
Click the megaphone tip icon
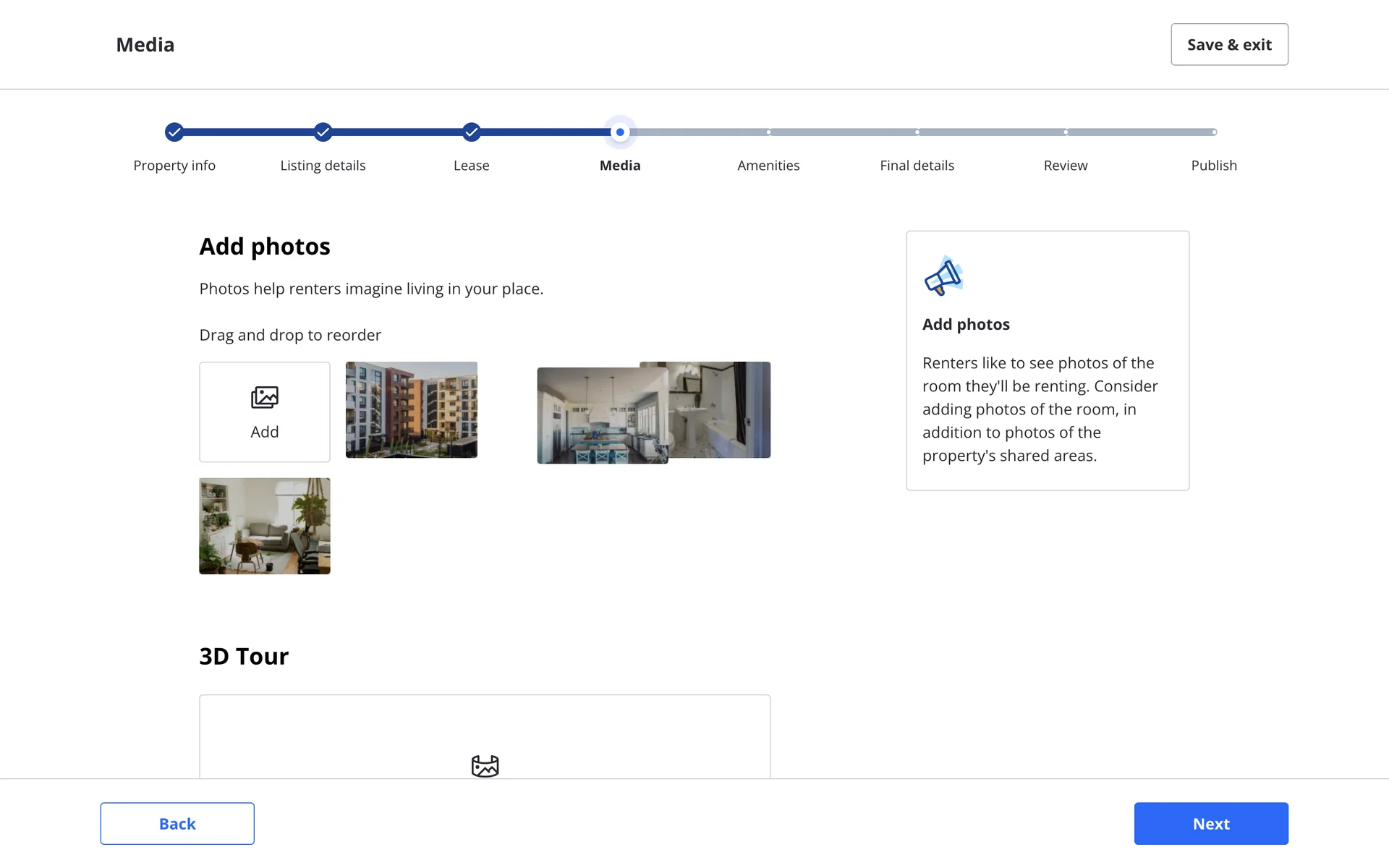click(943, 276)
